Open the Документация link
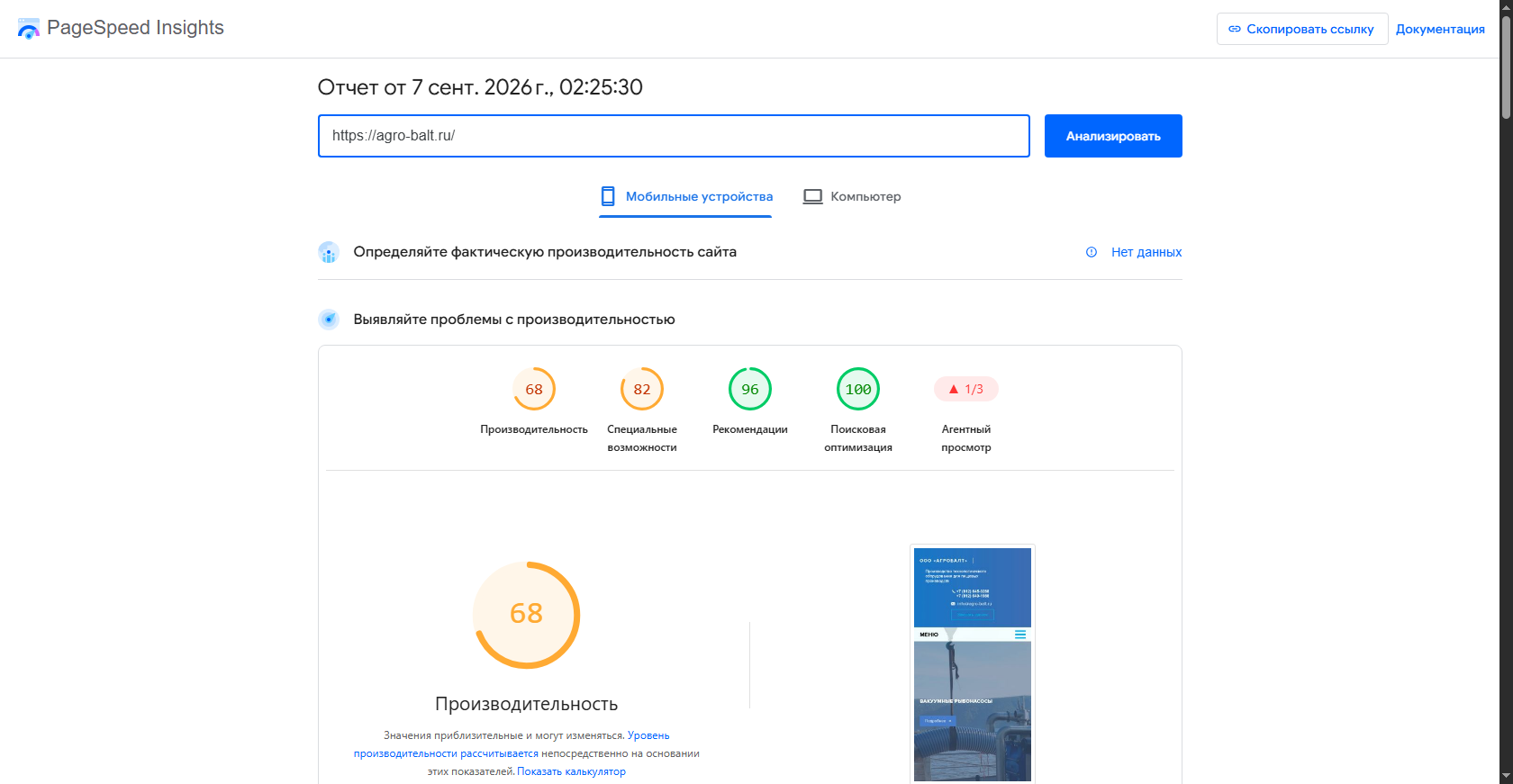This screenshot has width=1513, height=784. pyautogui.click(x=1440, y=29)
